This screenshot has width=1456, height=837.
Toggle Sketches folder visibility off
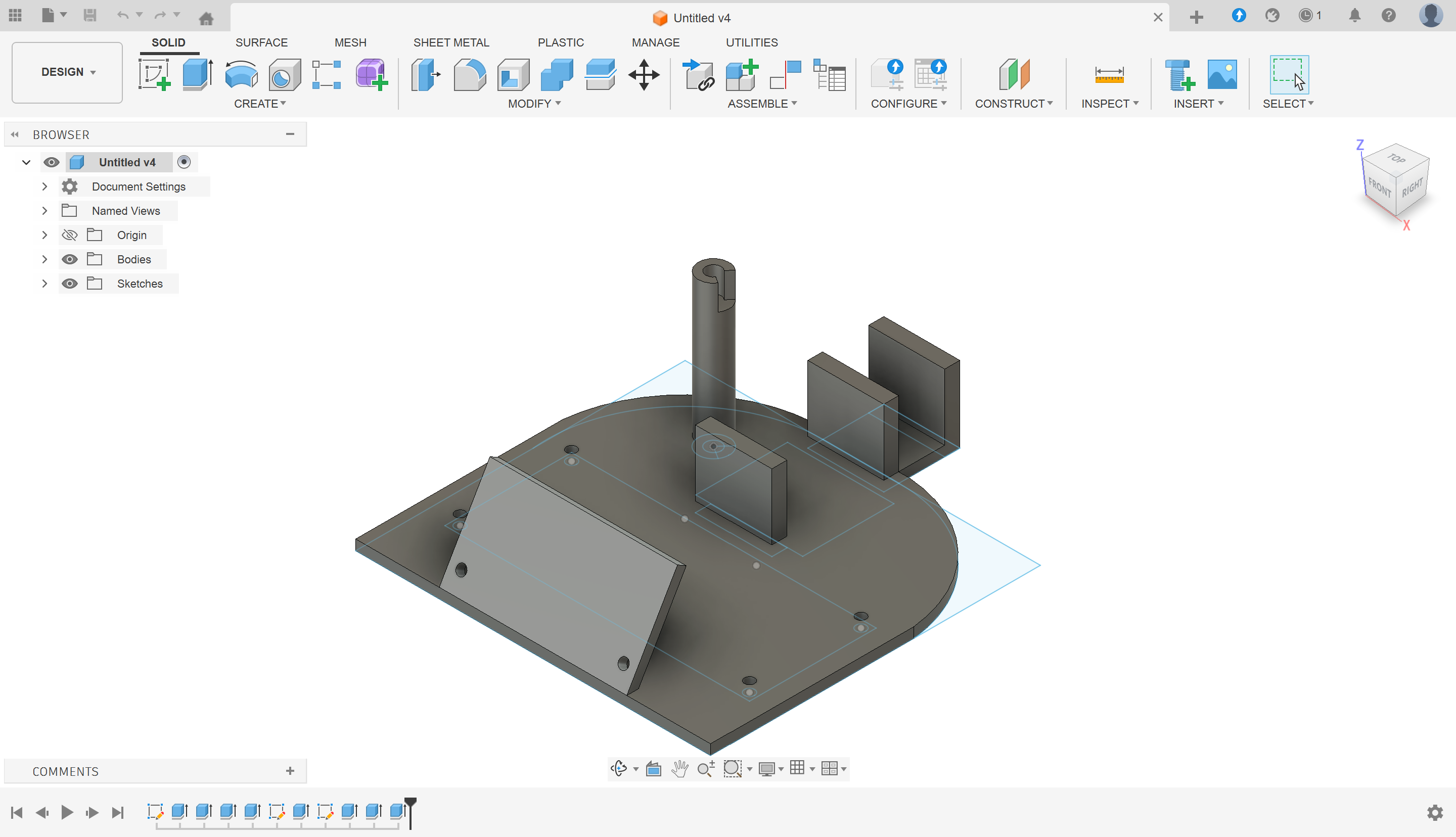(70, 284)
